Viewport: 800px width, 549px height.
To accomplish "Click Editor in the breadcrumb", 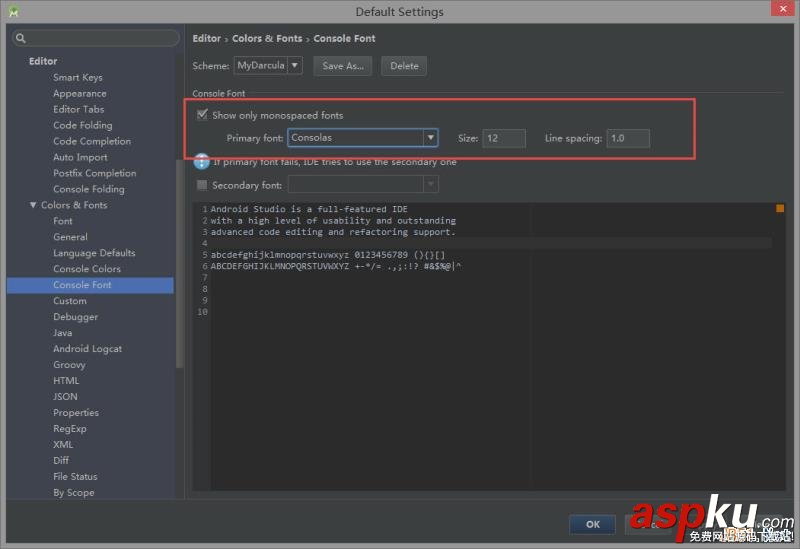I will (x=207, y=38).
